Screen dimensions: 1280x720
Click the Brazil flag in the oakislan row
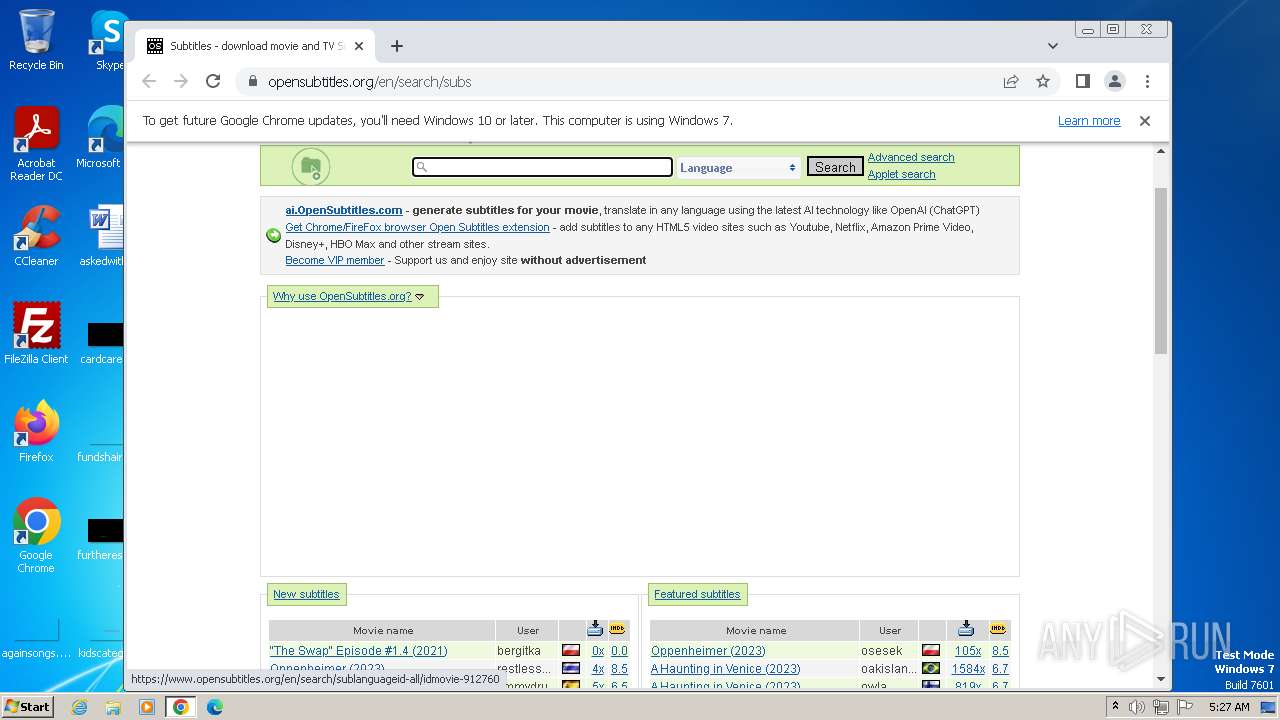[931, 669]
